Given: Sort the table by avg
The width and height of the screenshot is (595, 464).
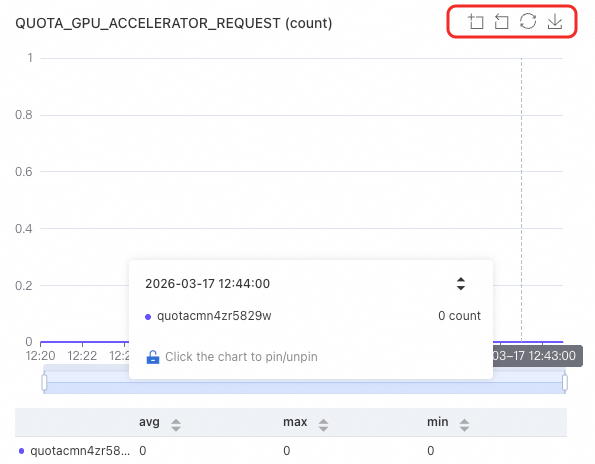Looking at the screenshot, I should pos(176,425).
